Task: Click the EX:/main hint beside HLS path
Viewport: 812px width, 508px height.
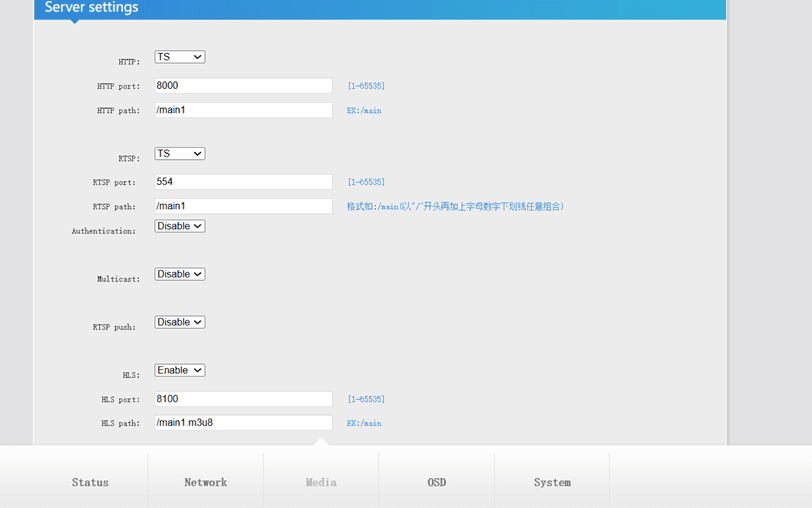Action: (364, 423)
